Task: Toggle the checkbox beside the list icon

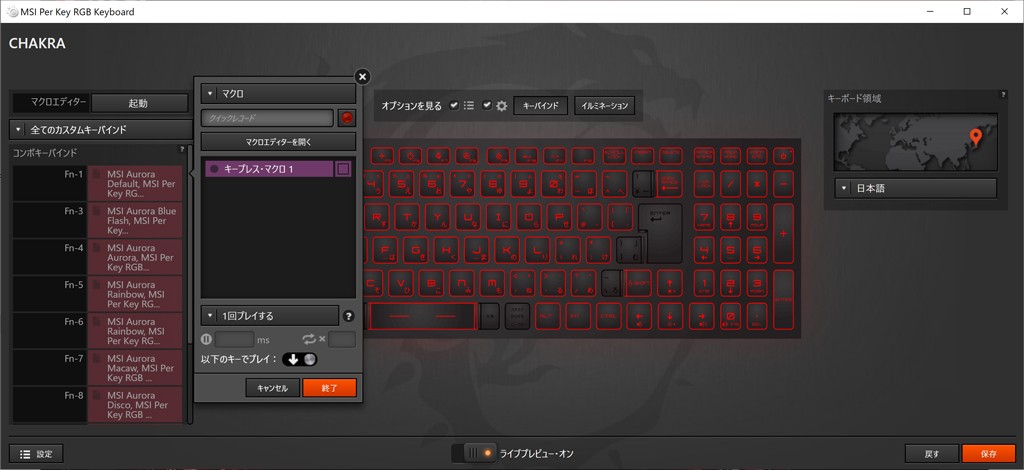Action: pos(454,106)
